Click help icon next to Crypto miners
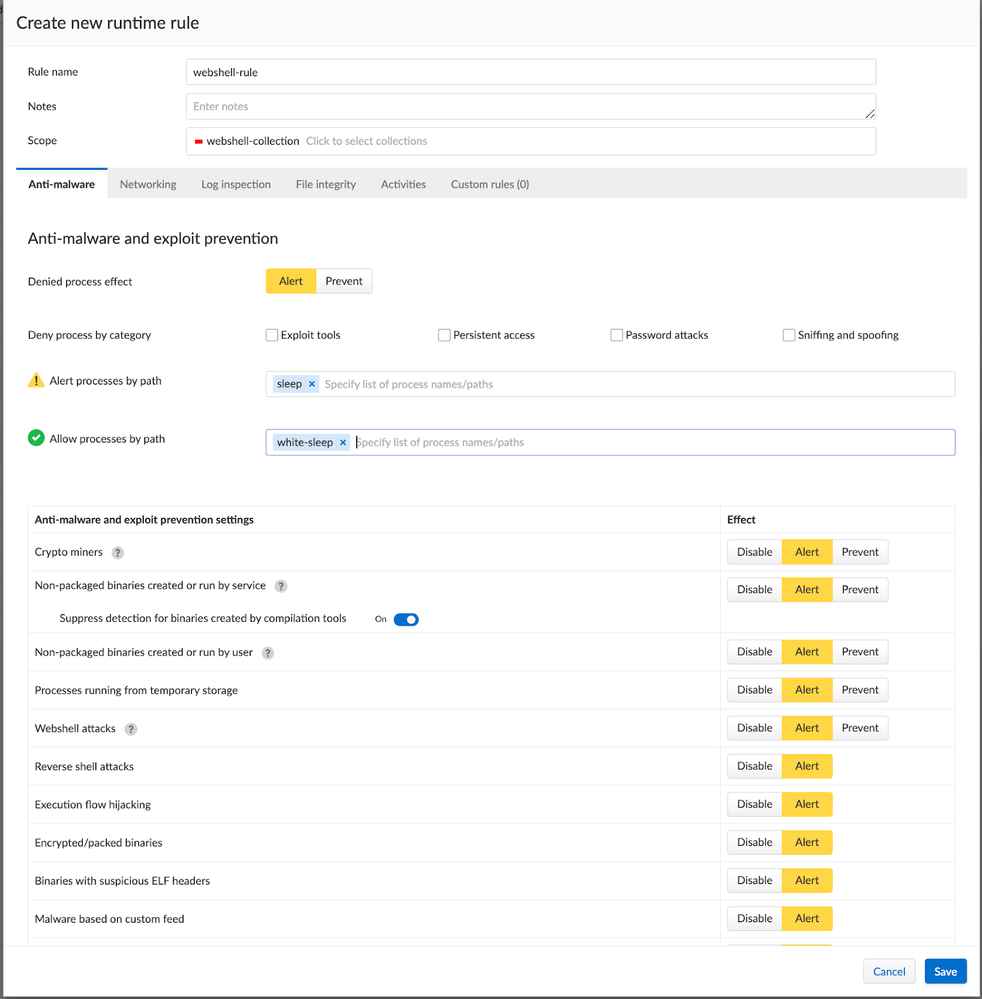 point(118,553)
